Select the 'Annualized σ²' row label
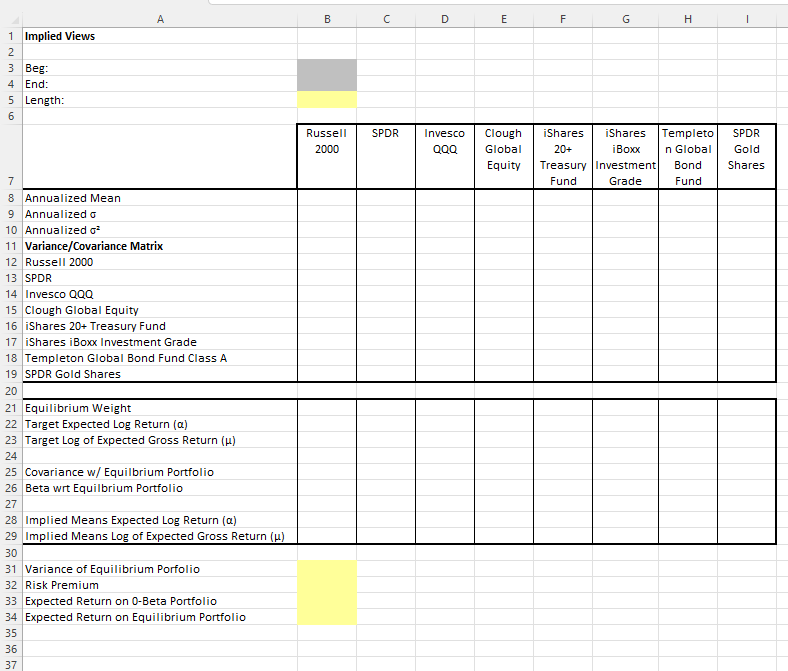The height and width of the screenshot is (671, 788). 160,230
